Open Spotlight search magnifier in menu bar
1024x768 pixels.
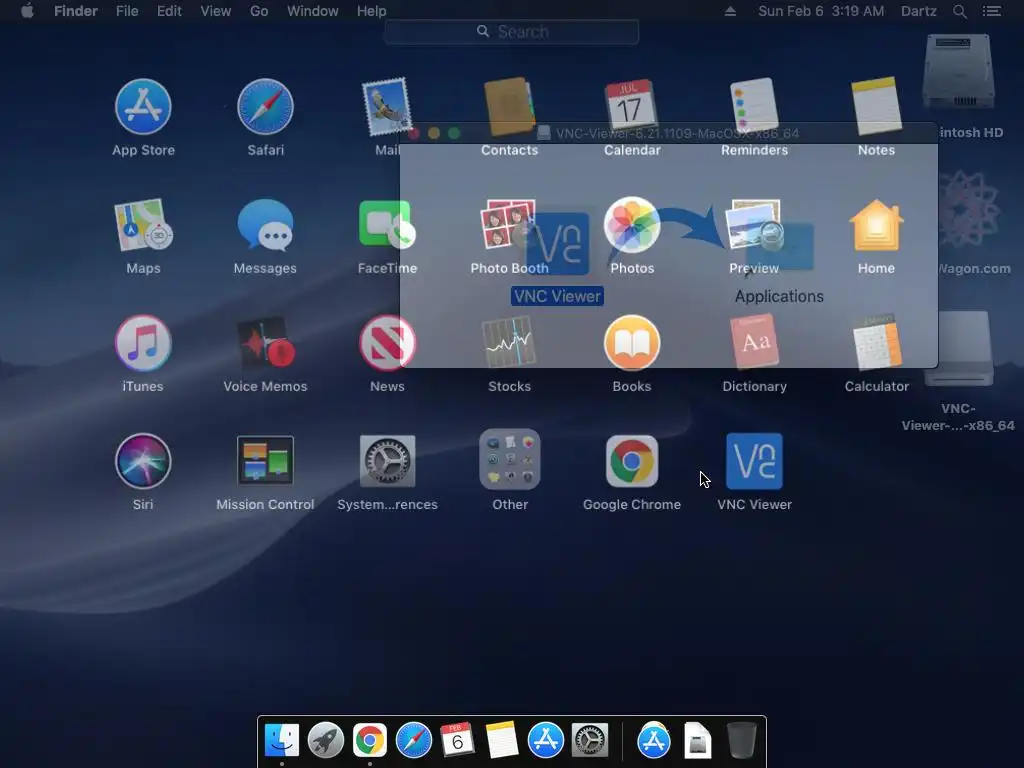tap(959, 11)
